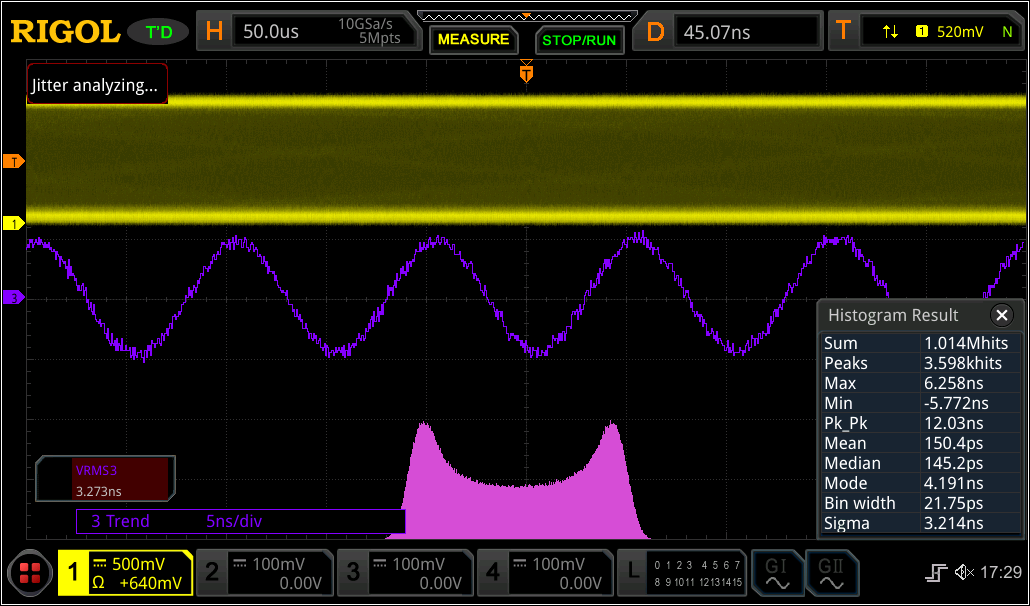Click the GII waveform generator icon
The image size is (1030, 606).
833,572
